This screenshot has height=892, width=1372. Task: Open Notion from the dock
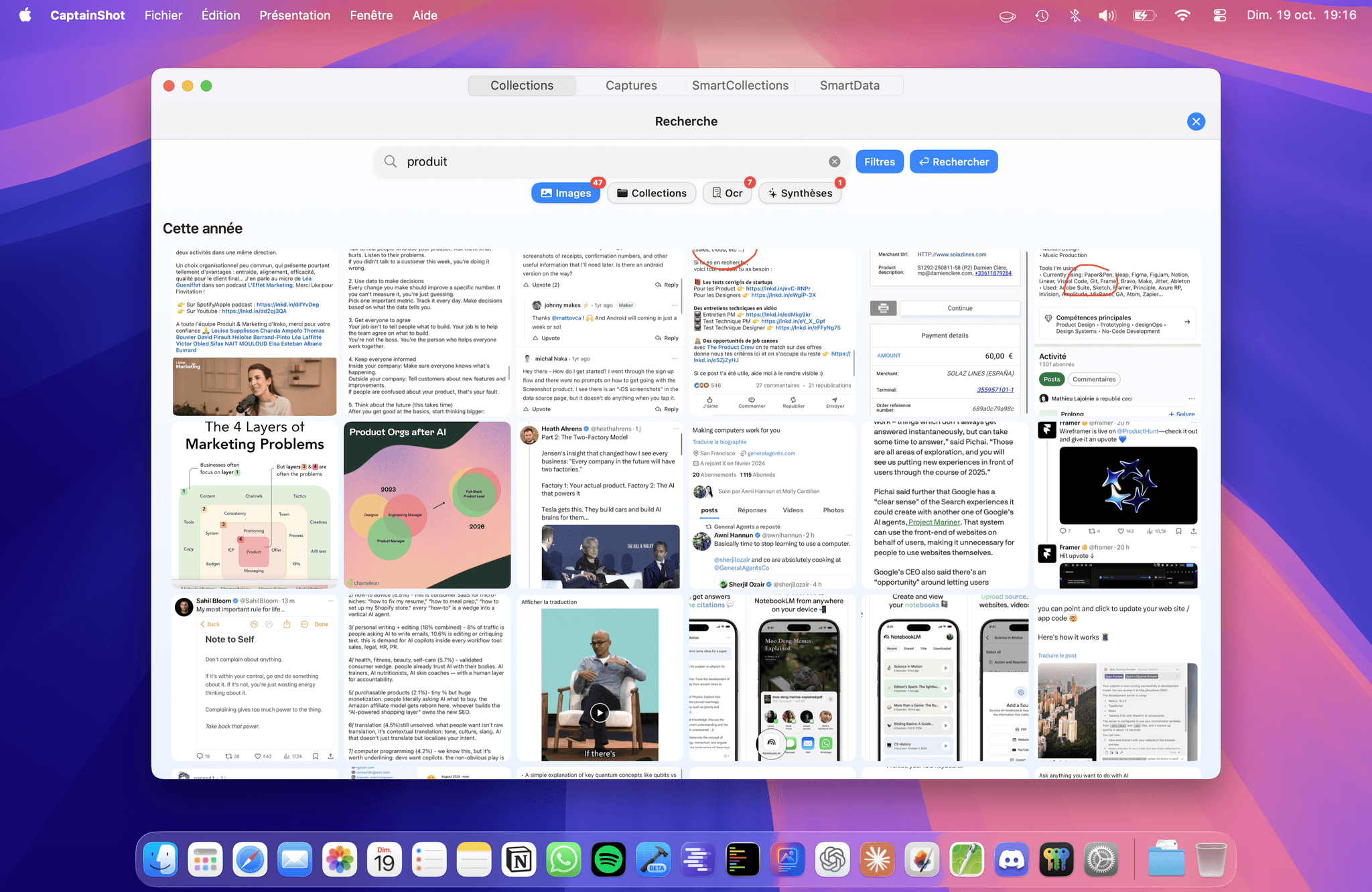(519, 859)
